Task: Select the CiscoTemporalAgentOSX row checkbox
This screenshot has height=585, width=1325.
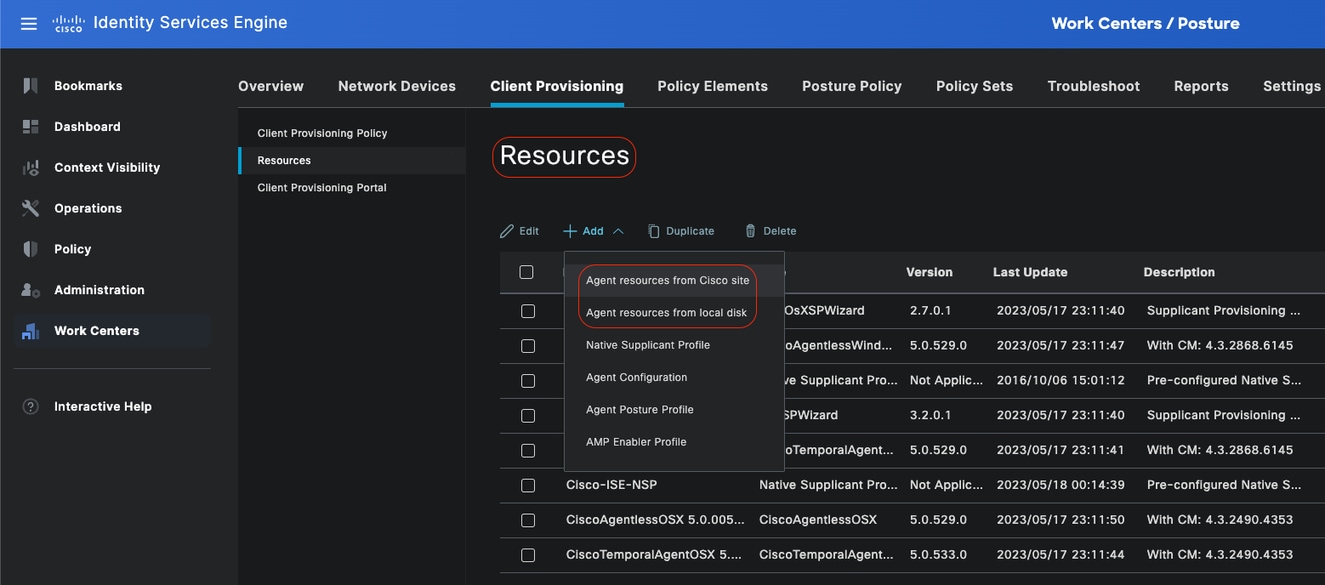Action: [x=528, y=555]
